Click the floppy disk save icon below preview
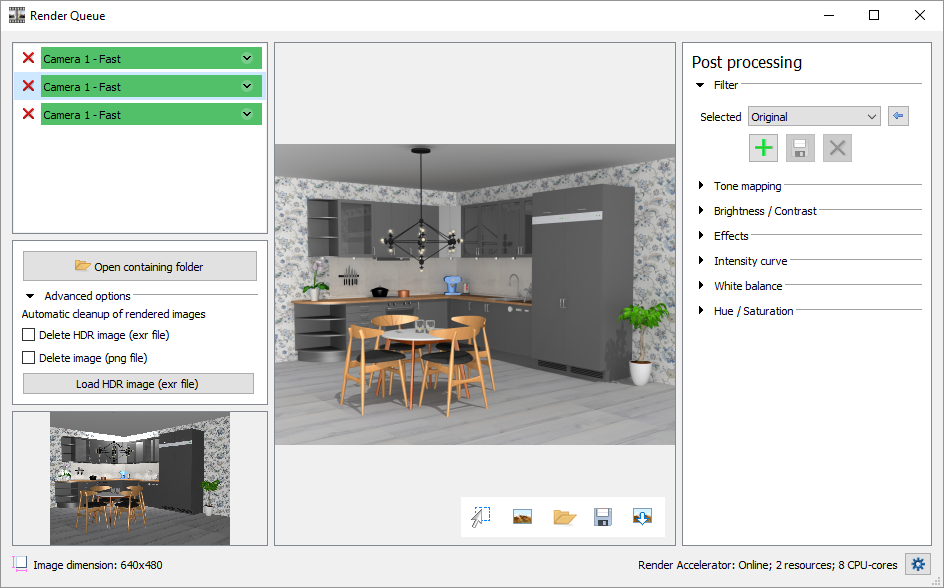The image size is (944, 588). tap(603, 517)
